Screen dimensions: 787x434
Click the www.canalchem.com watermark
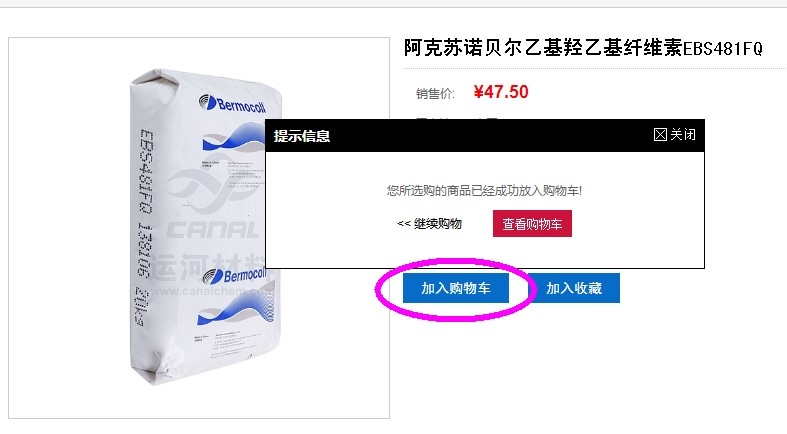click(x=212, y=291)
